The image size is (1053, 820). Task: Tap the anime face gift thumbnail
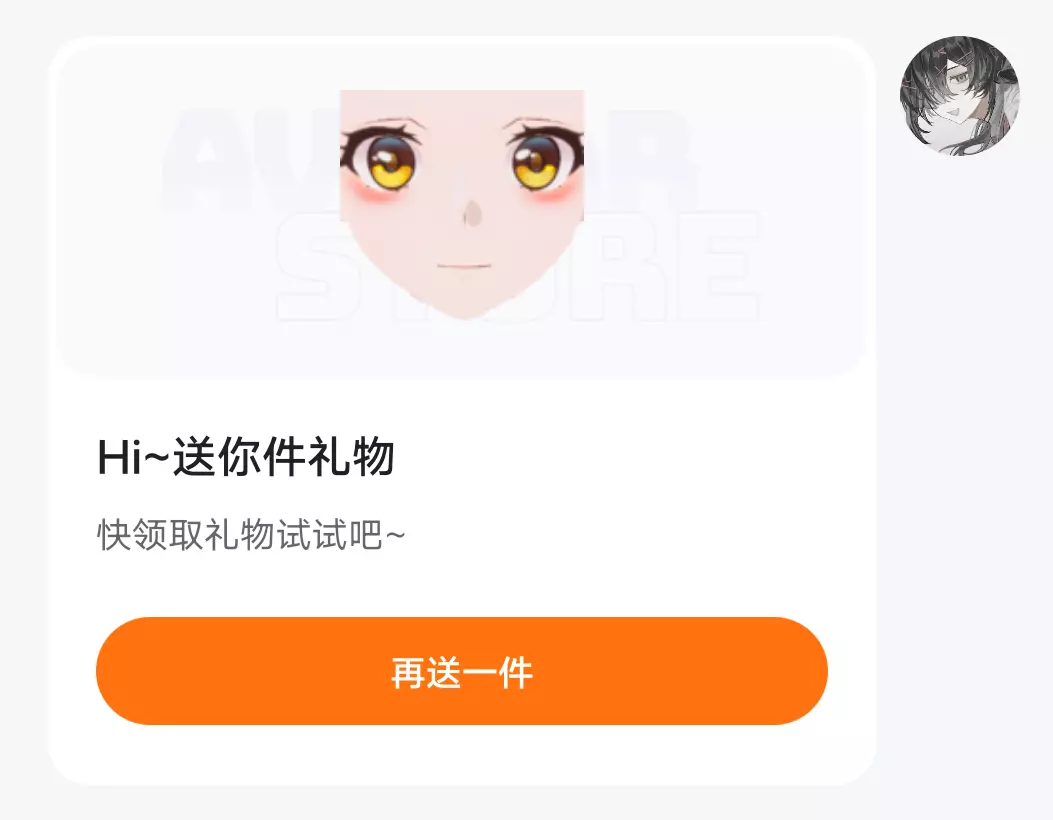click(x=462, y=205)
